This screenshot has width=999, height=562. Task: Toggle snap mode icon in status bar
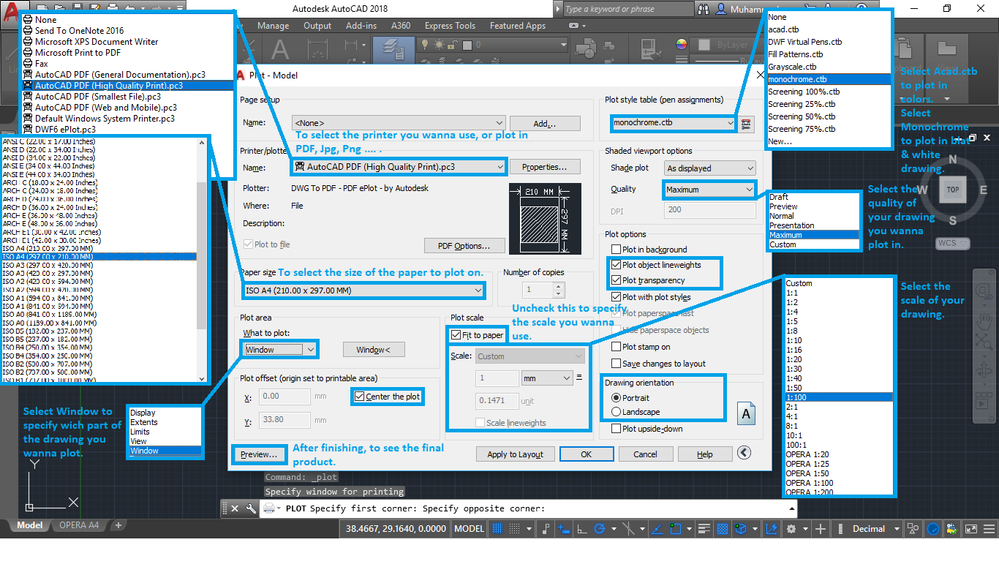pos(514,529)
